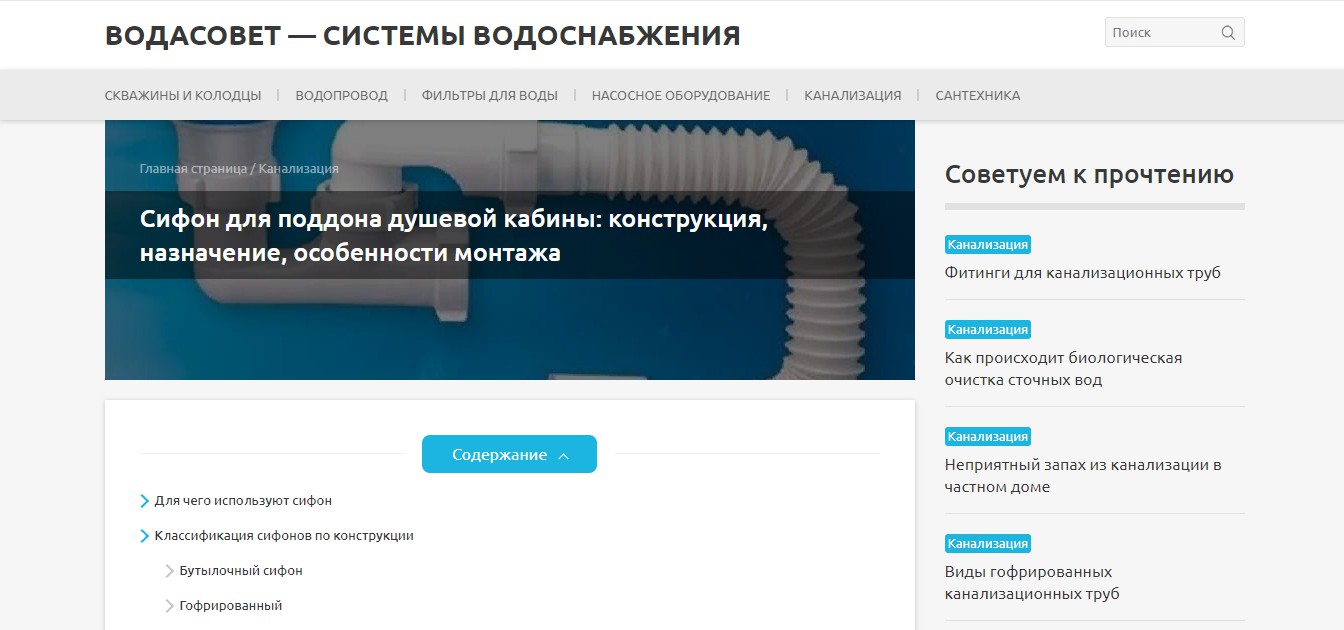Open Канализация menu item in navbar
1344x630 pixels.
[852, 95]
